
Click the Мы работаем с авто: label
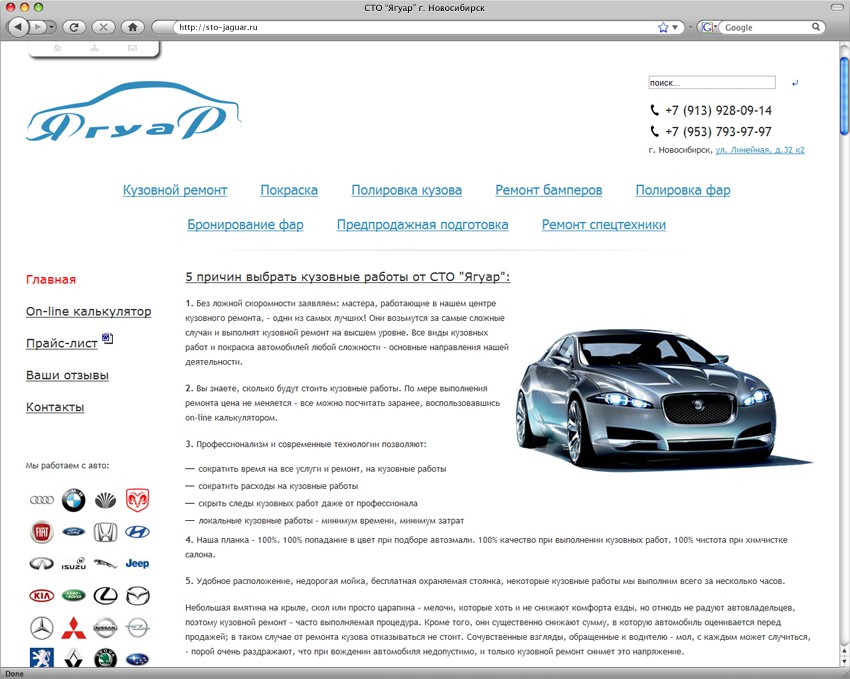click(x=67, y=465)
